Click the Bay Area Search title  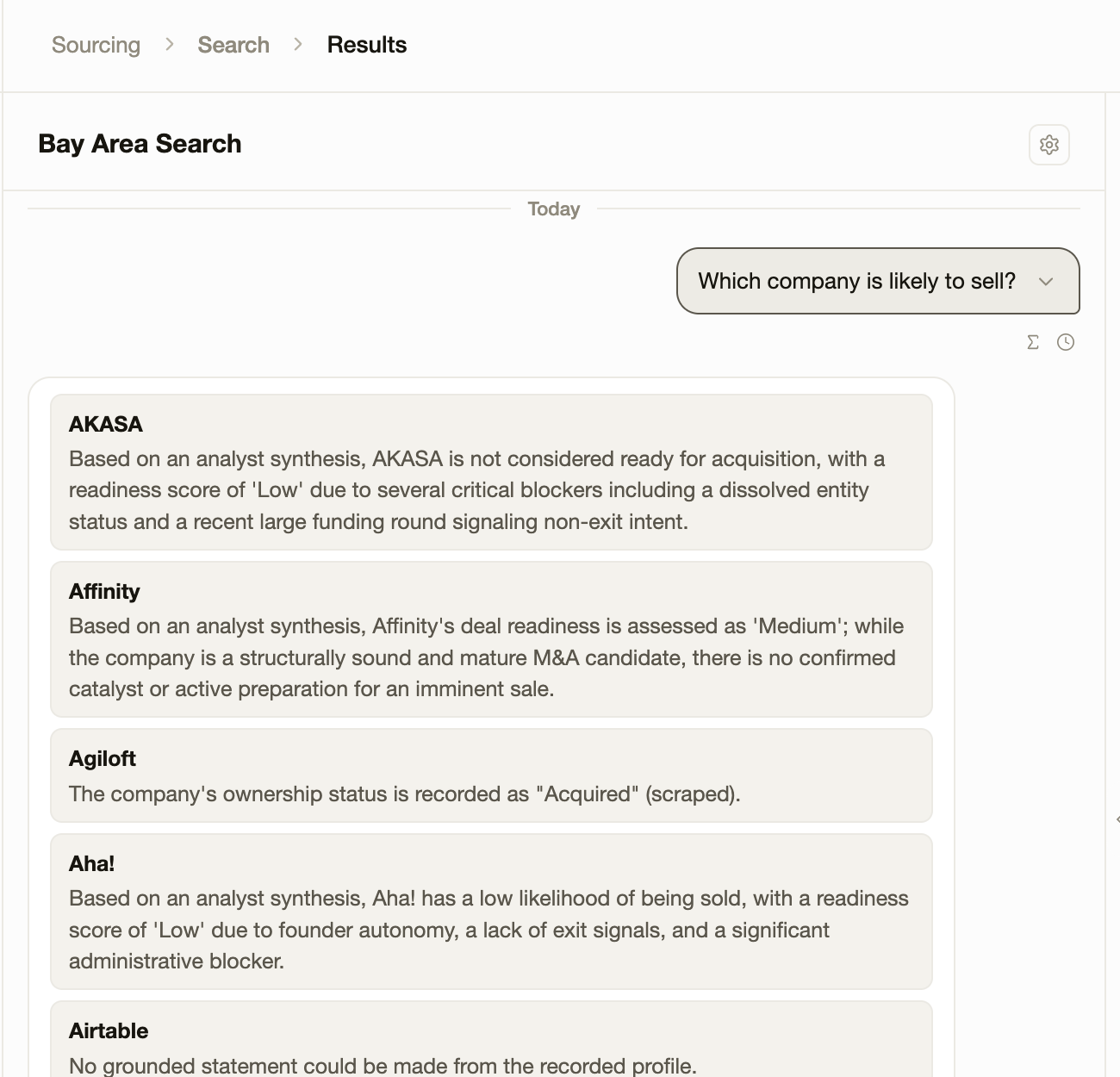click(140, 144)
